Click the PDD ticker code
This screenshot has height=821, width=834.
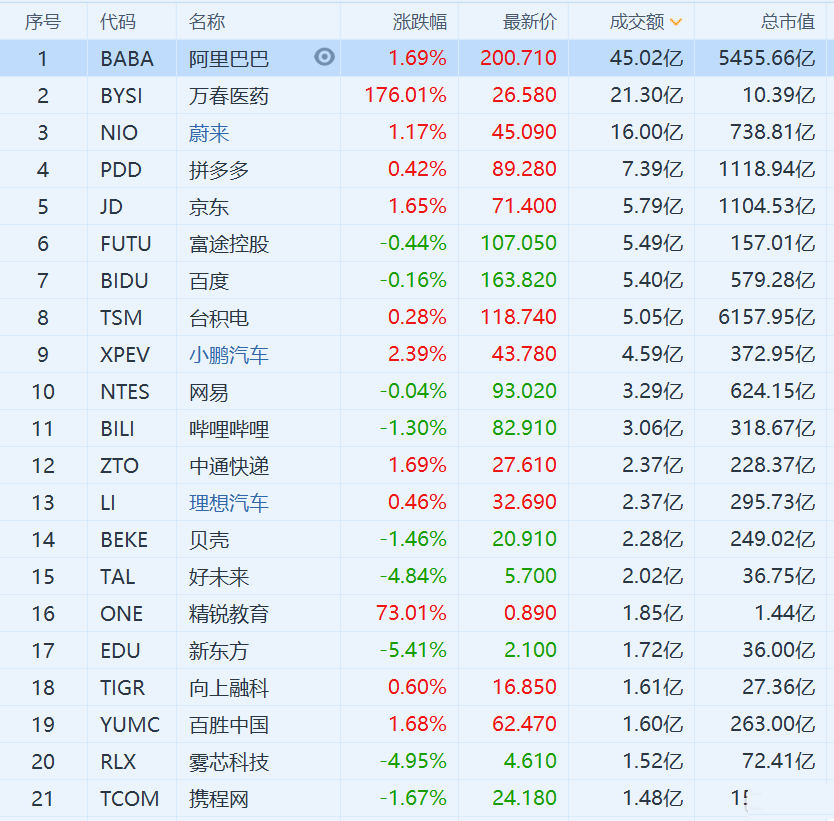coord(121,170)
